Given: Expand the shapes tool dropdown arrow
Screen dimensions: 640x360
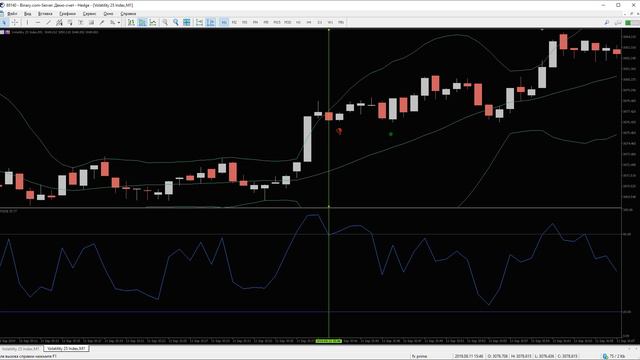Looking at the screenshot, I should [119, 22].
